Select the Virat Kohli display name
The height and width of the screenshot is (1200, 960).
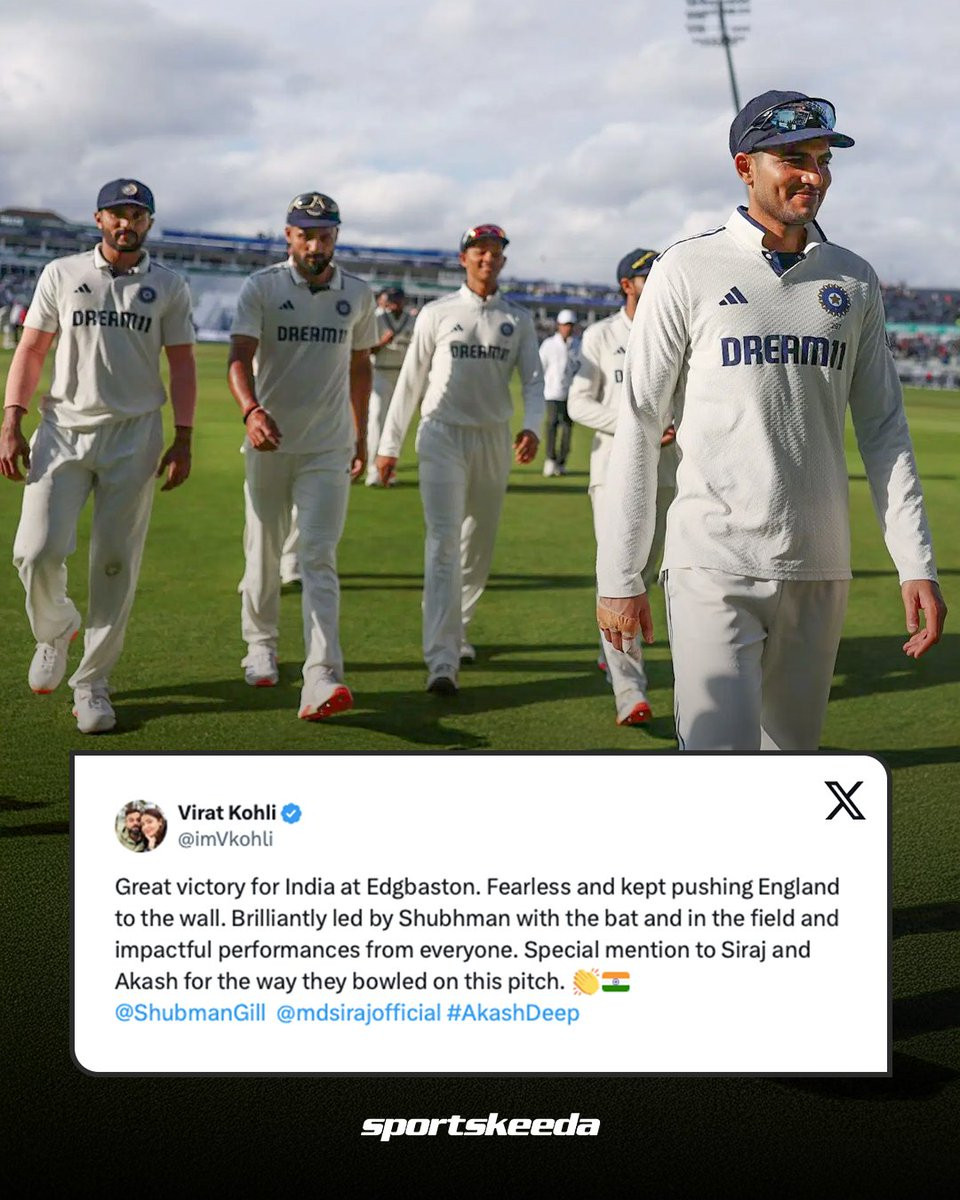227,813
